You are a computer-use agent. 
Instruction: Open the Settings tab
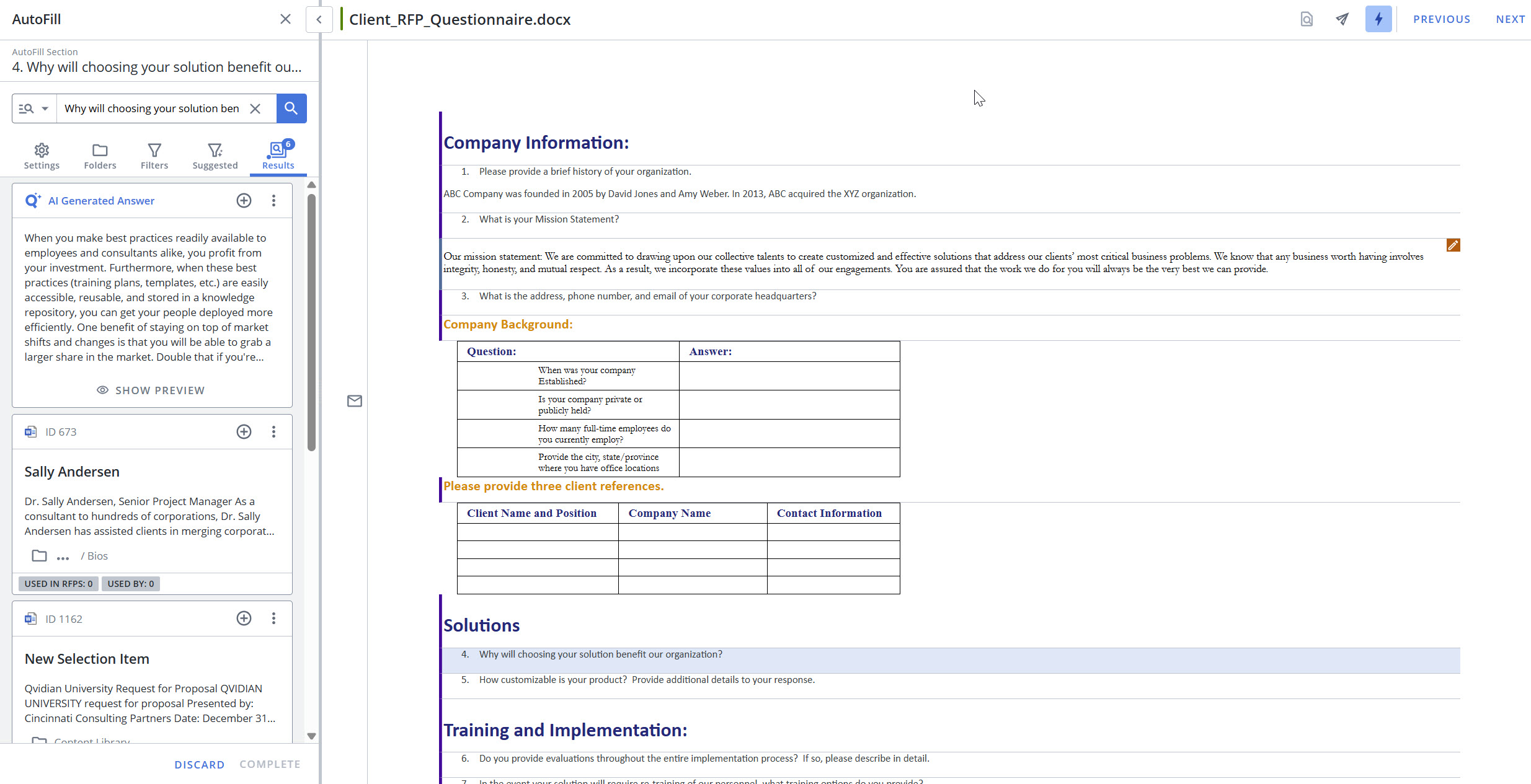[42, 156]
